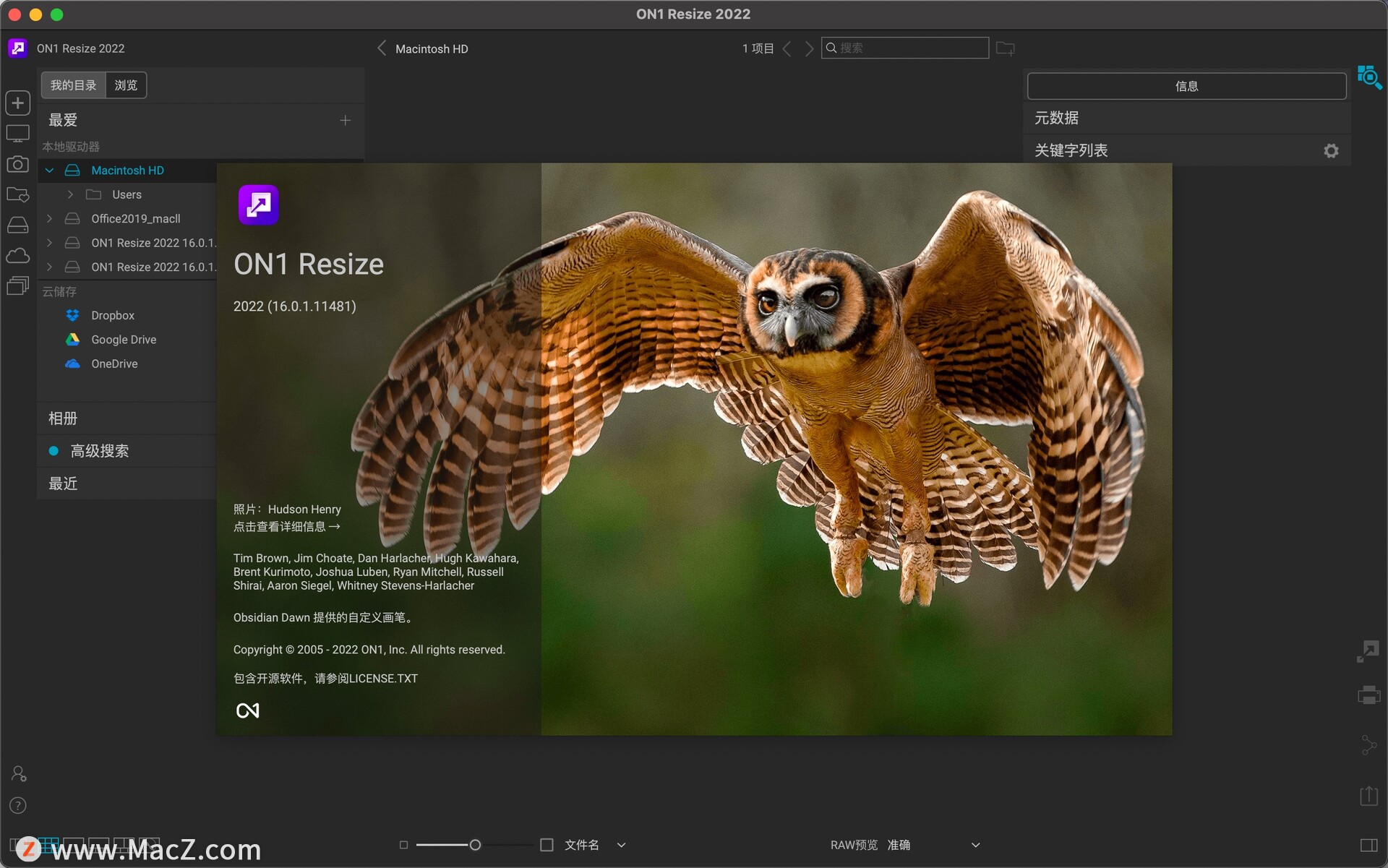The width and height of the screenshot is (1388, 868).
Task: Select Macintosh HD in the drive tree
Action: tap(127, 171)
